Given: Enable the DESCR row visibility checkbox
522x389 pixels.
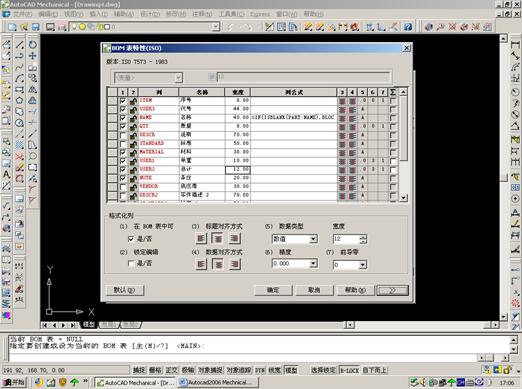Looking at the screenshot, I should pos(123,135).
